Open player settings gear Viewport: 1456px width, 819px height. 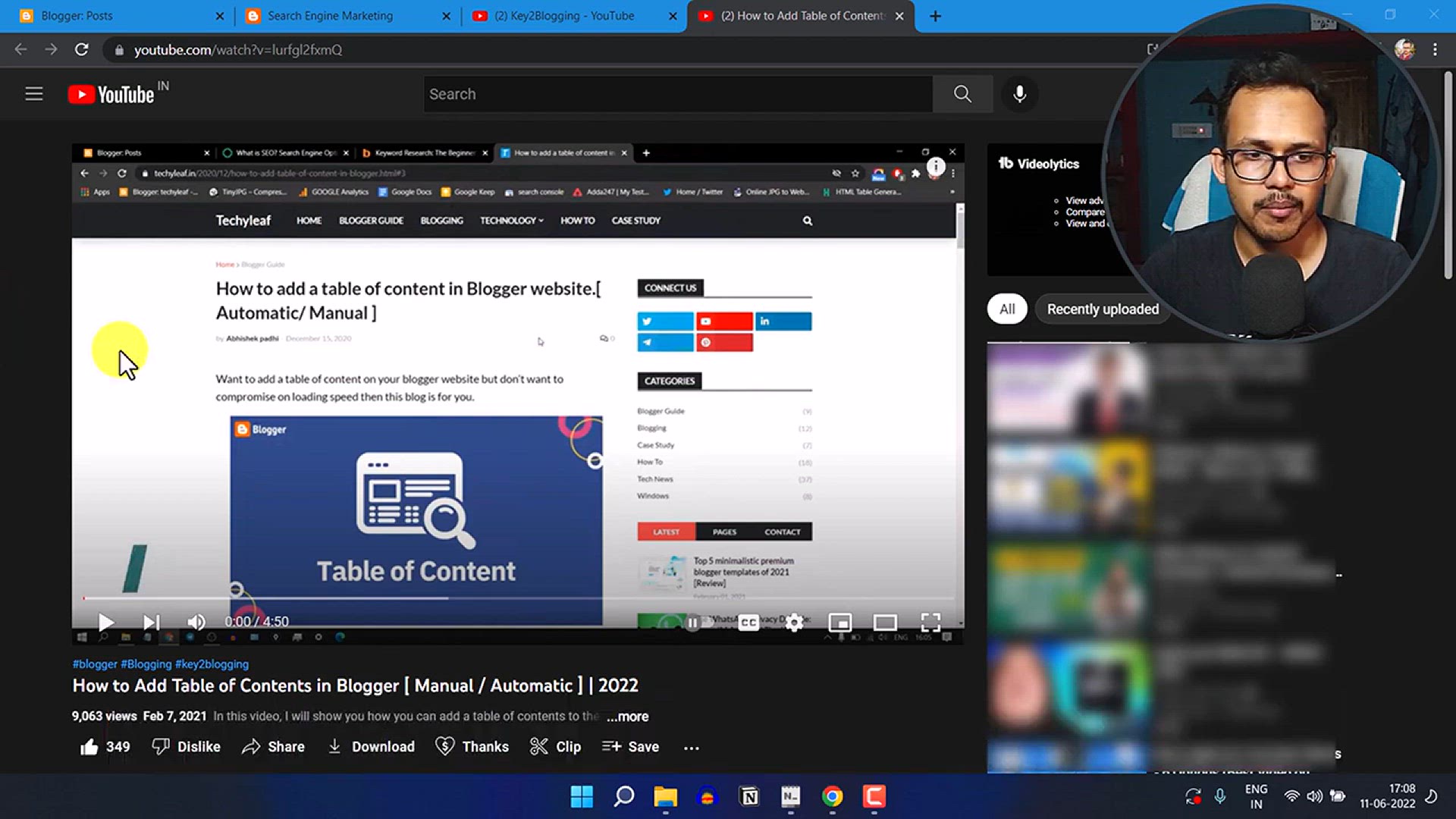coord(794,623)
